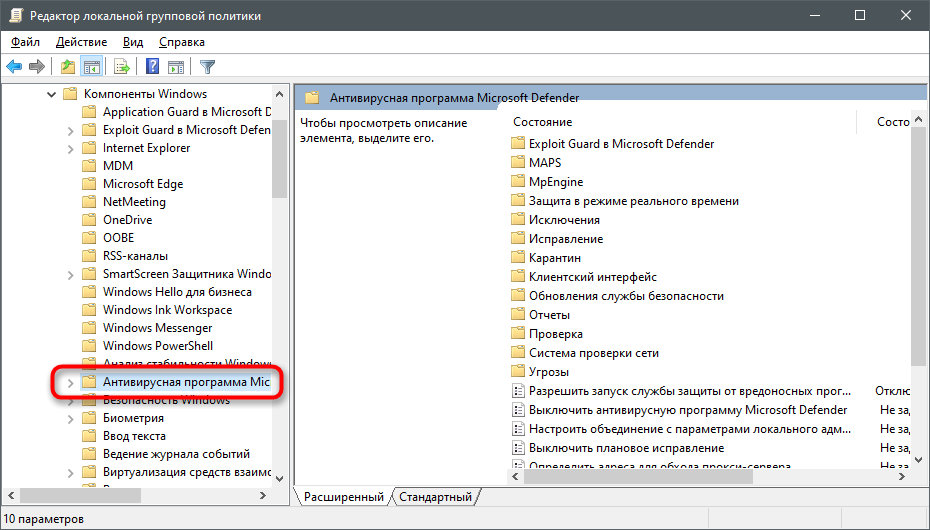Minimize the Редактор локальной групповой политики window
Screen dimensions: 930x530
click(815, 15)
